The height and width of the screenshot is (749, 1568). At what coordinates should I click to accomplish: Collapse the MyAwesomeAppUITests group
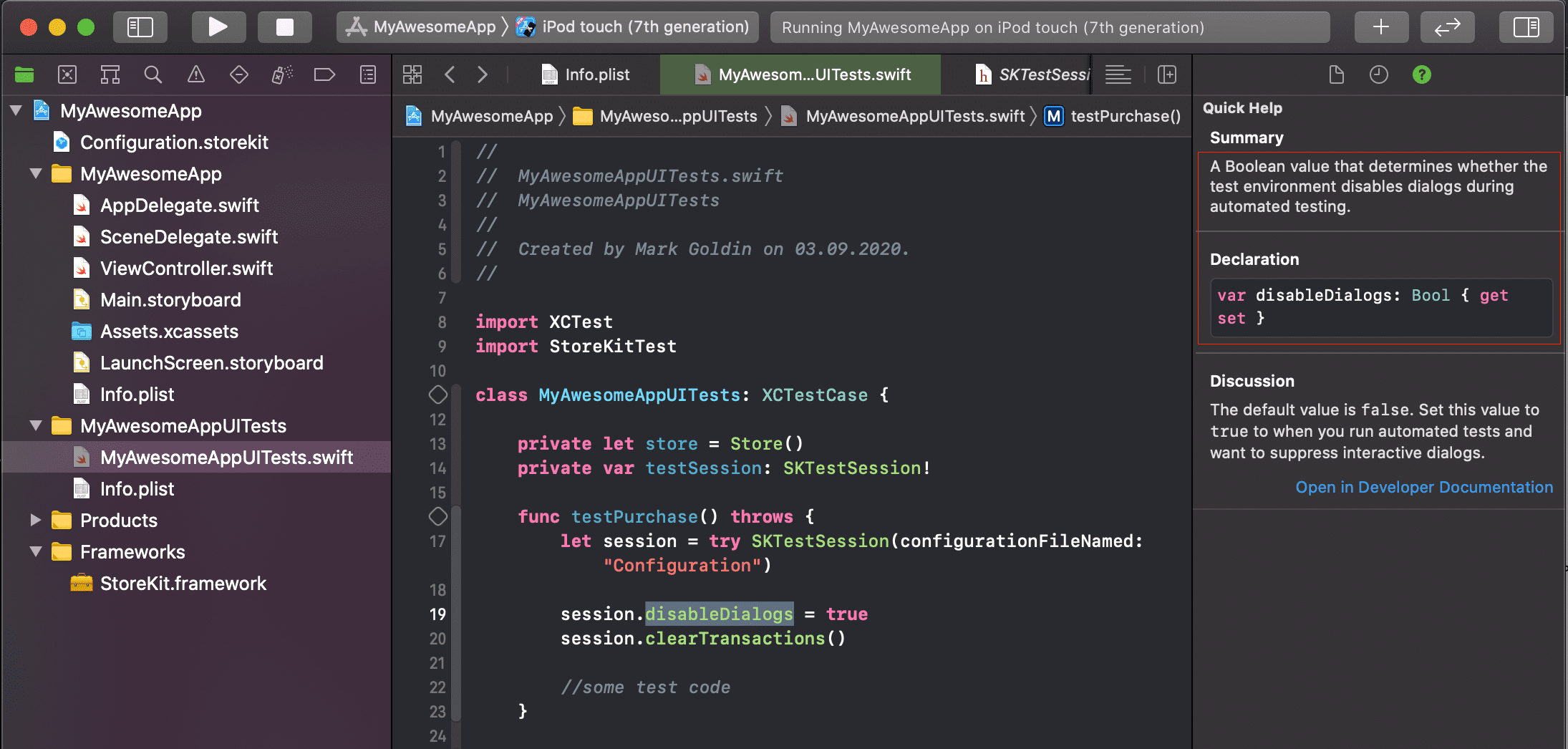tap(36, 426)
